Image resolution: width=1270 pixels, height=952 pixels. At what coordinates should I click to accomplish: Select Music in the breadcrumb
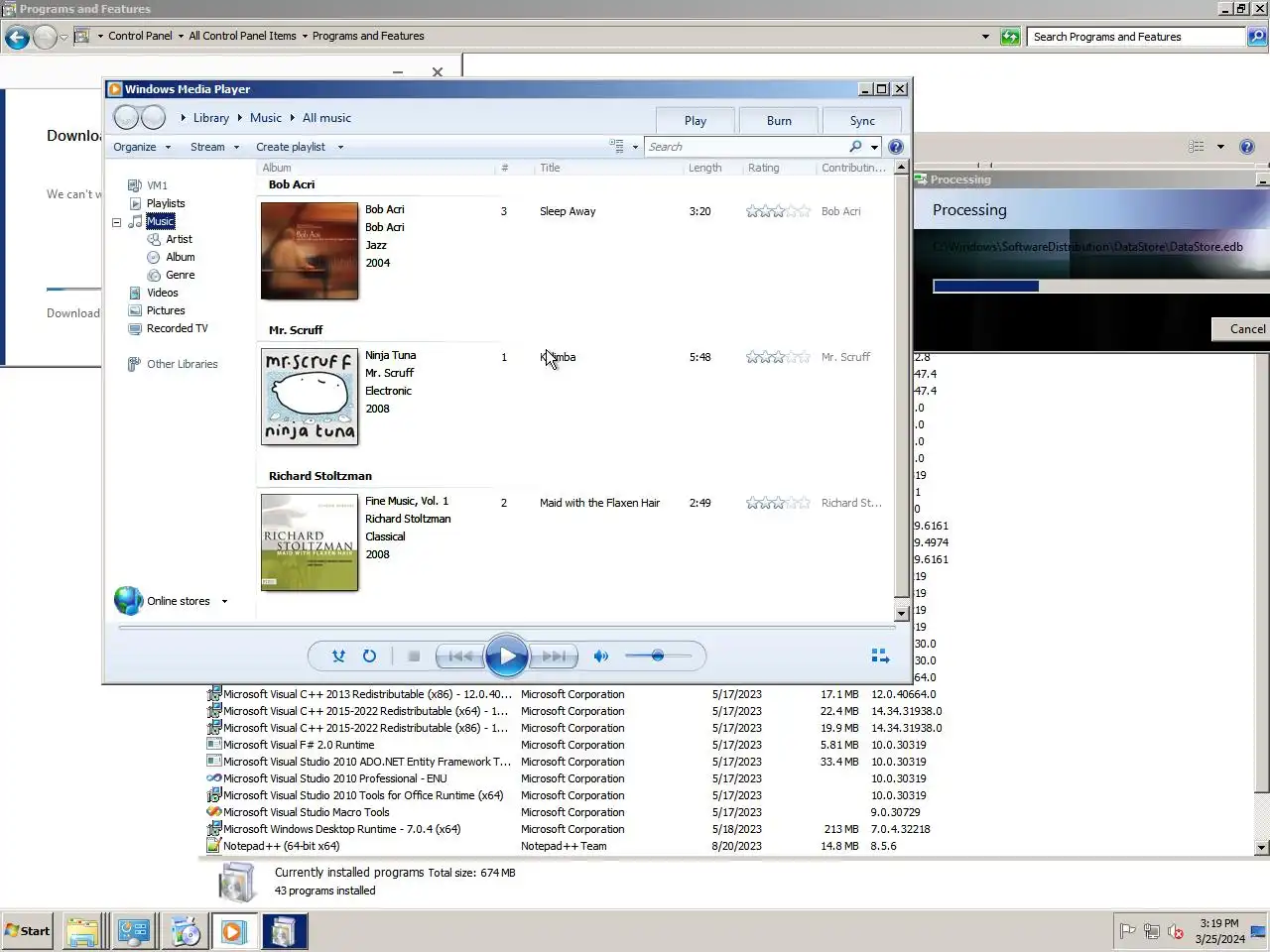point(265,118)
